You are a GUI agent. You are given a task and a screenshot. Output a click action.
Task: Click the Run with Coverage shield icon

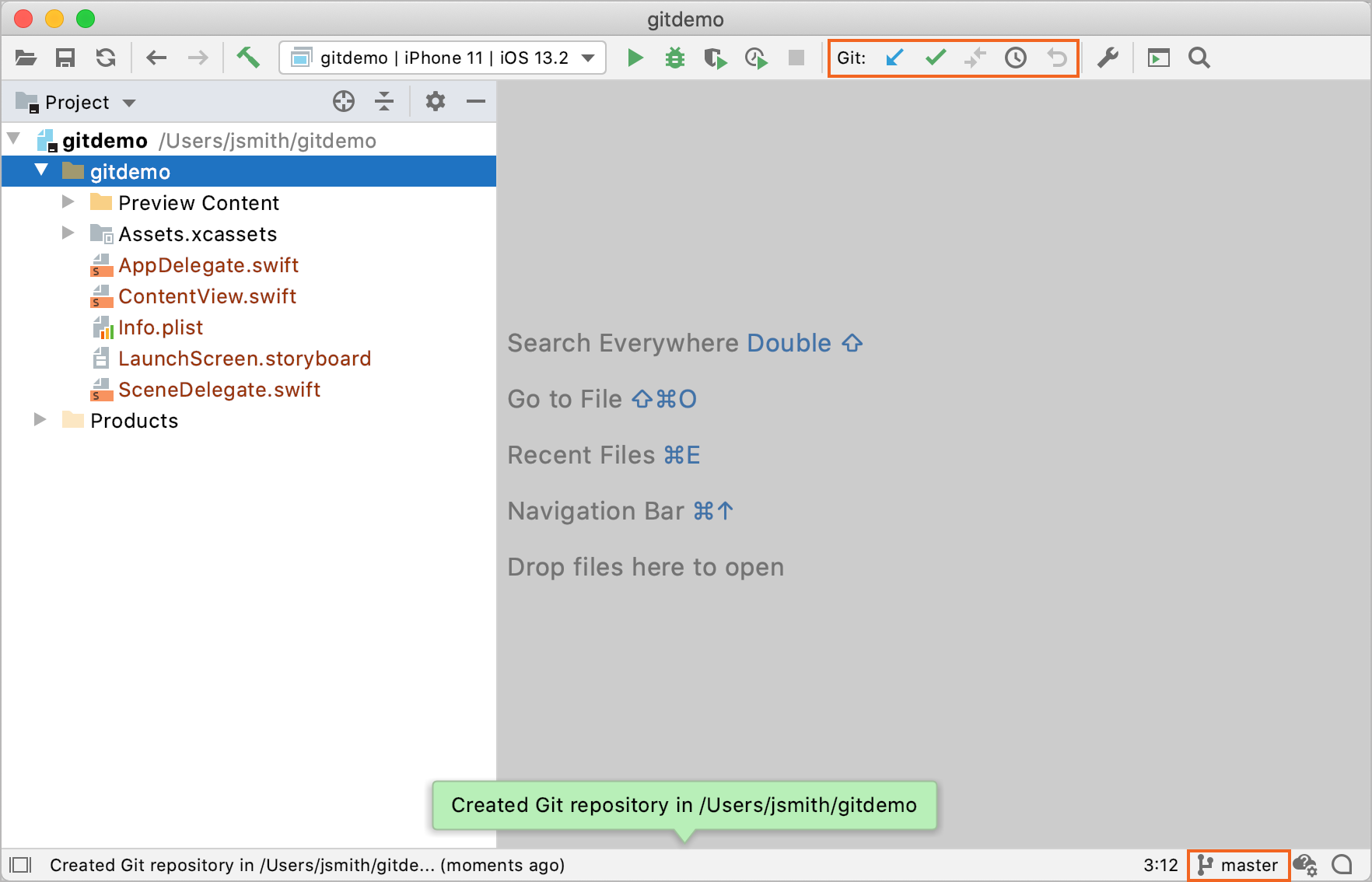pos(715,58)
